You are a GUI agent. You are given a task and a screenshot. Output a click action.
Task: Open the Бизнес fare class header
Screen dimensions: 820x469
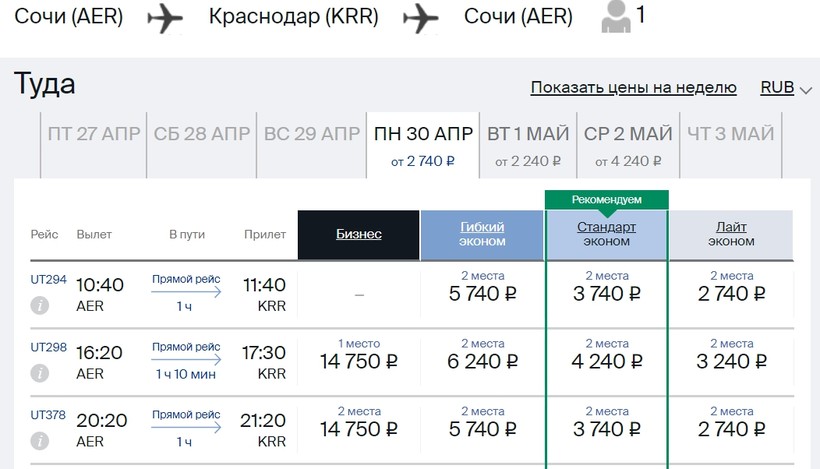[358, 234]
